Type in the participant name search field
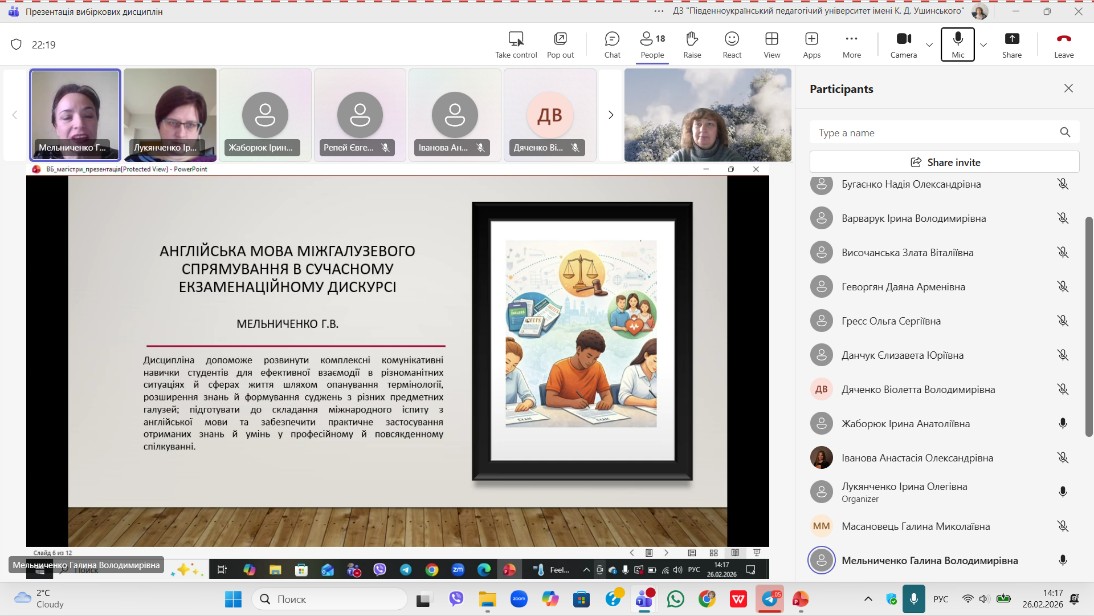 point(935,132)
